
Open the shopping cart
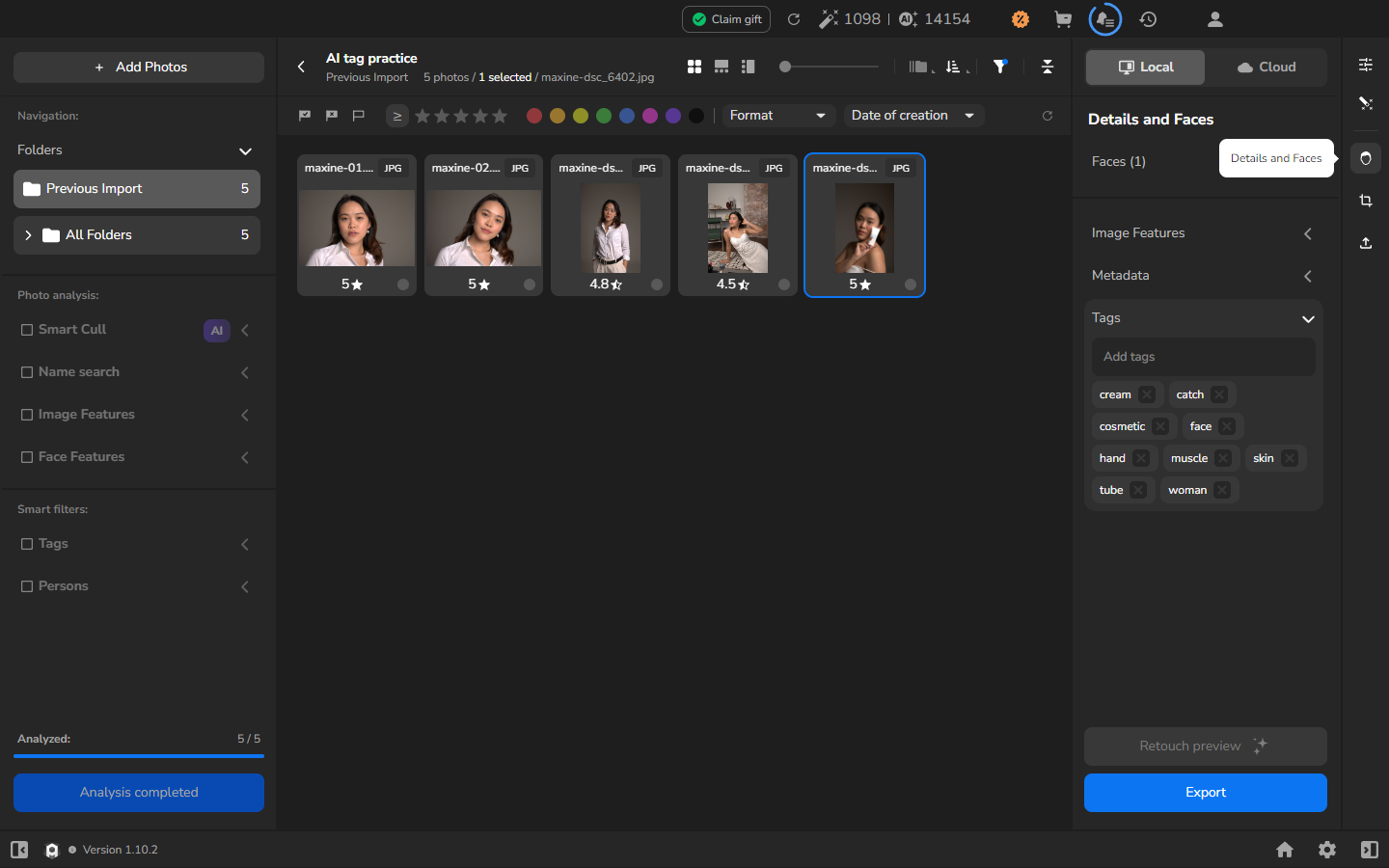(1063, 19)
